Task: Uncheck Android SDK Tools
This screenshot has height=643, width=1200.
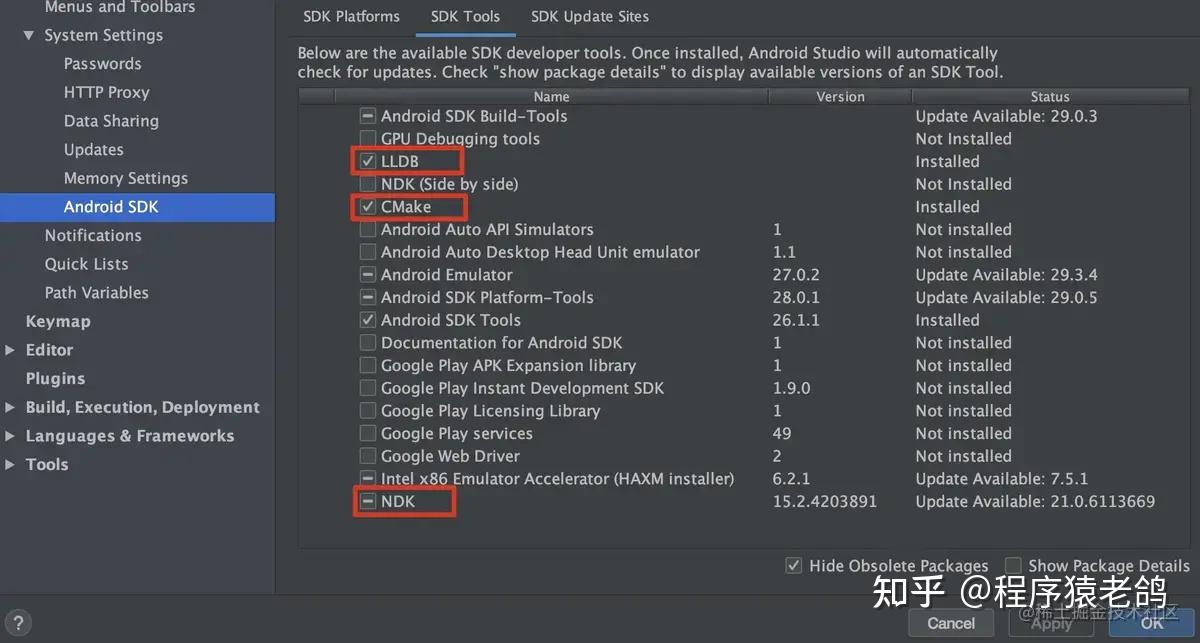Action: coord(368,320)
